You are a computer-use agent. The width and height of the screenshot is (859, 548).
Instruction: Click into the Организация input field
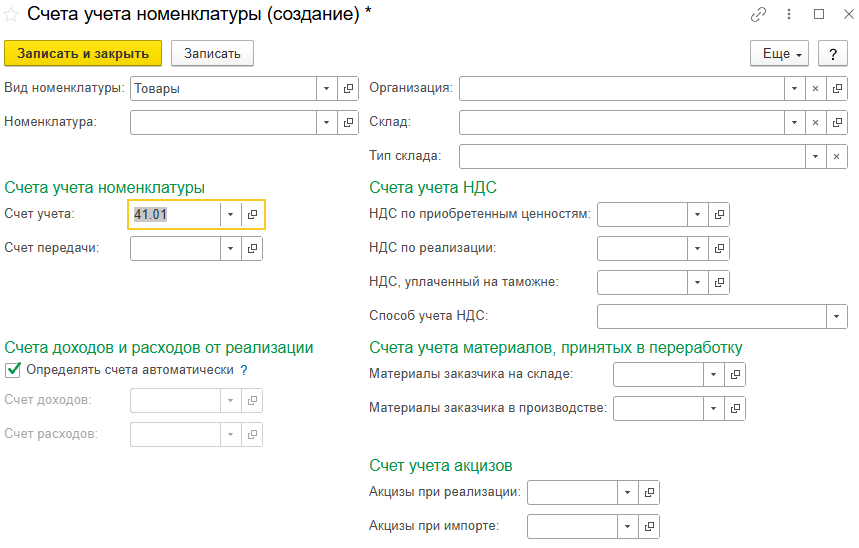pyautogui.click(x=622, y=88)
